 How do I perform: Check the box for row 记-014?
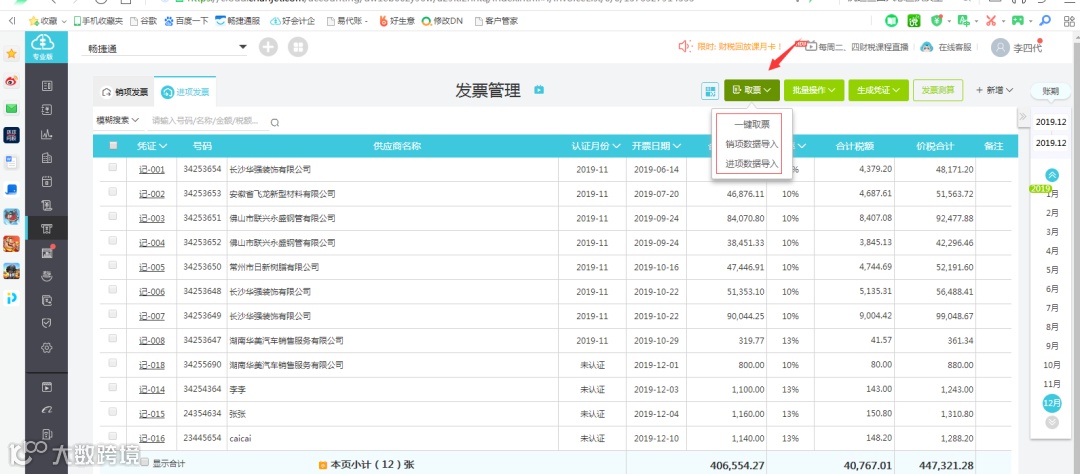(113, 387)
